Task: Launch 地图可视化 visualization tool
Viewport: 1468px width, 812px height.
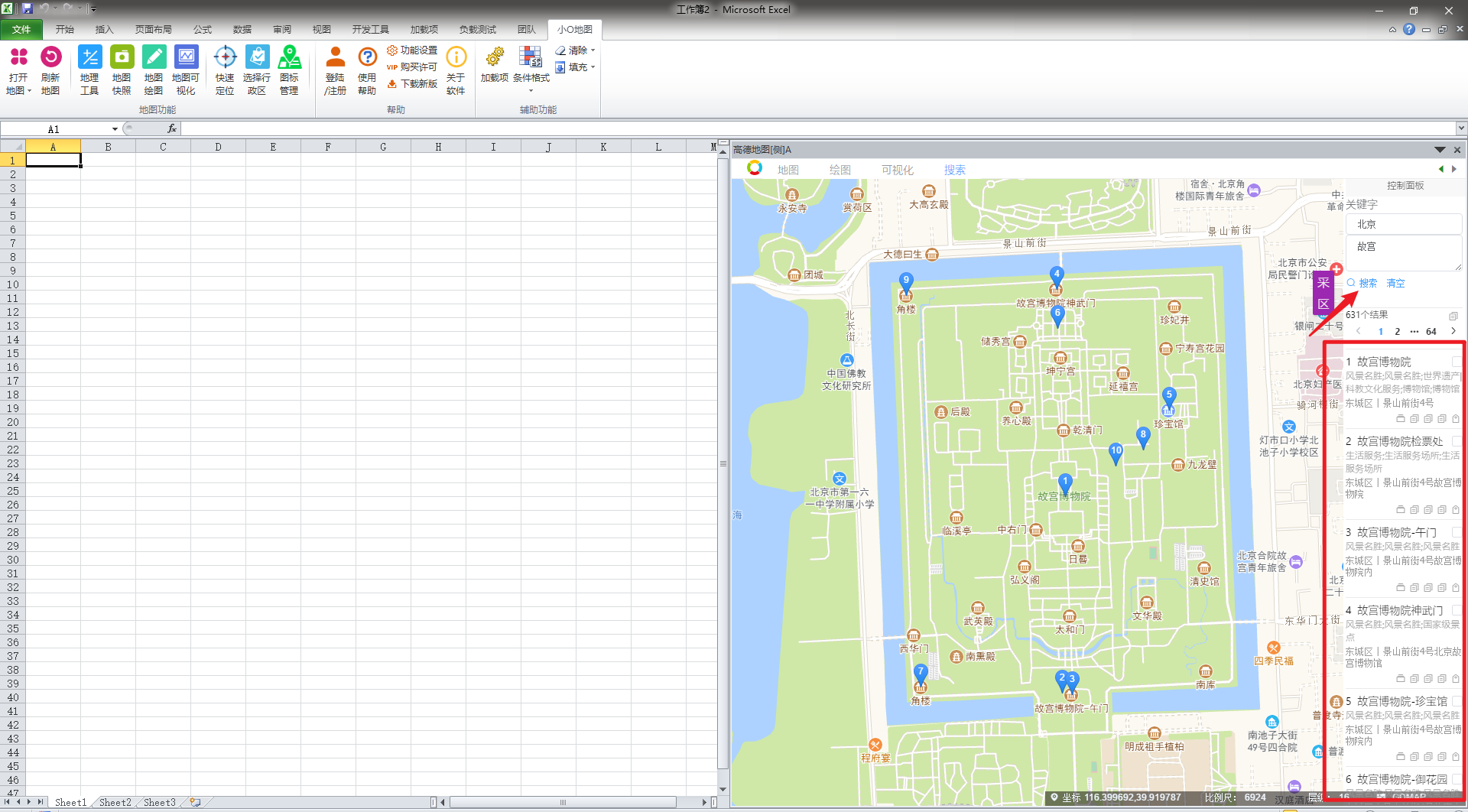Action: click(x=186, y=57)
